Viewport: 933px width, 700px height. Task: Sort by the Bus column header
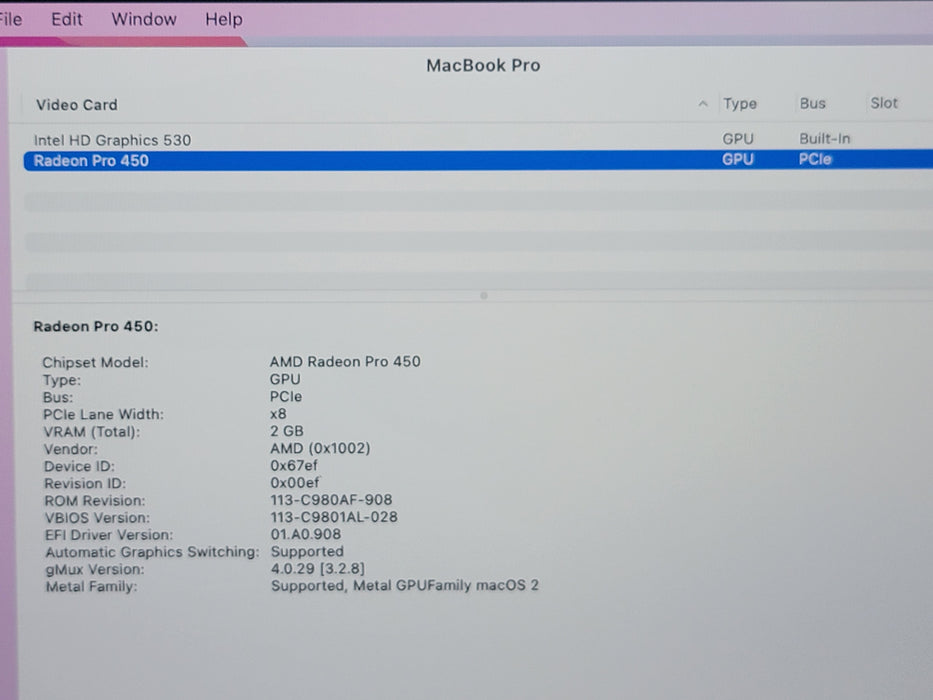pos(812,103)
